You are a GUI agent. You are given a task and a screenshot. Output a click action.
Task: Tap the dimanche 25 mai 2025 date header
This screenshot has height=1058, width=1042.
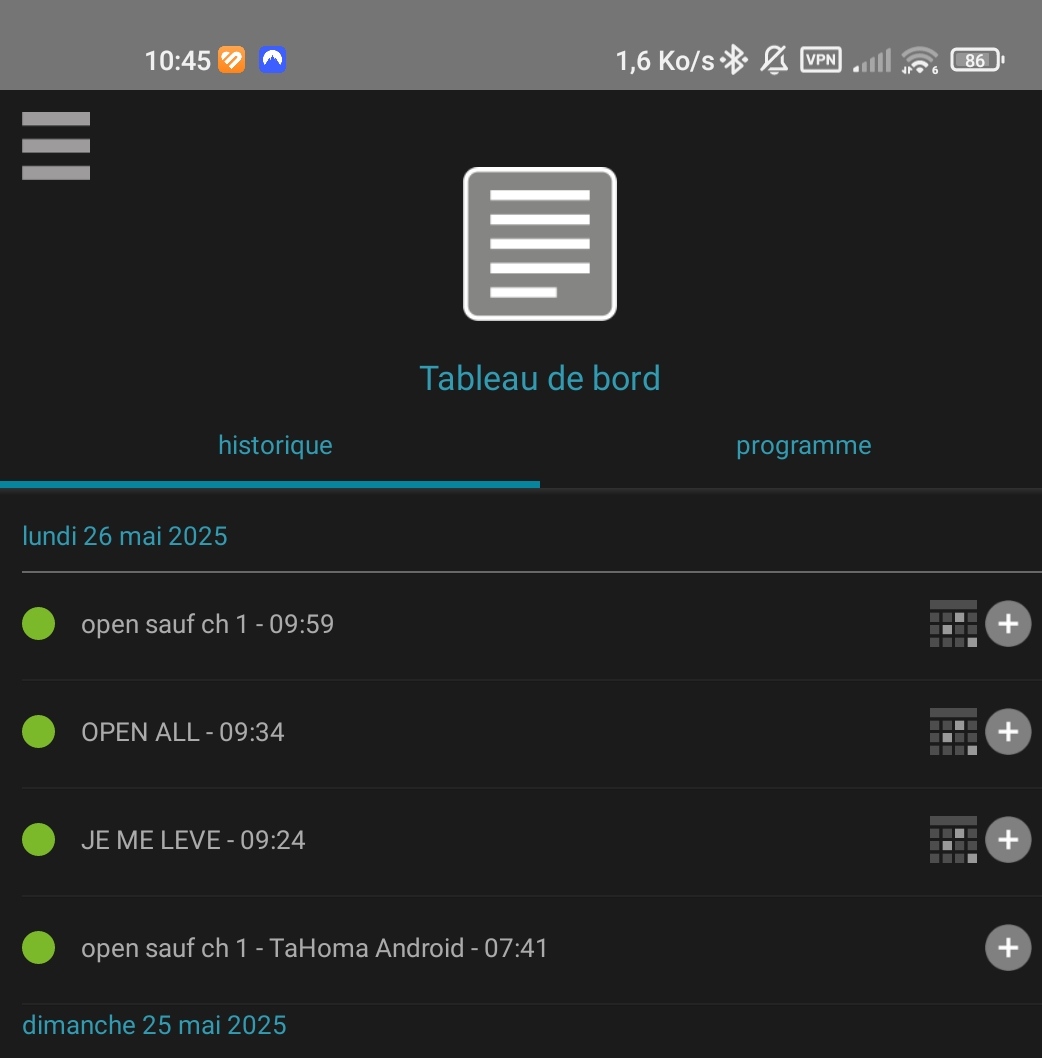[155, 1025]
